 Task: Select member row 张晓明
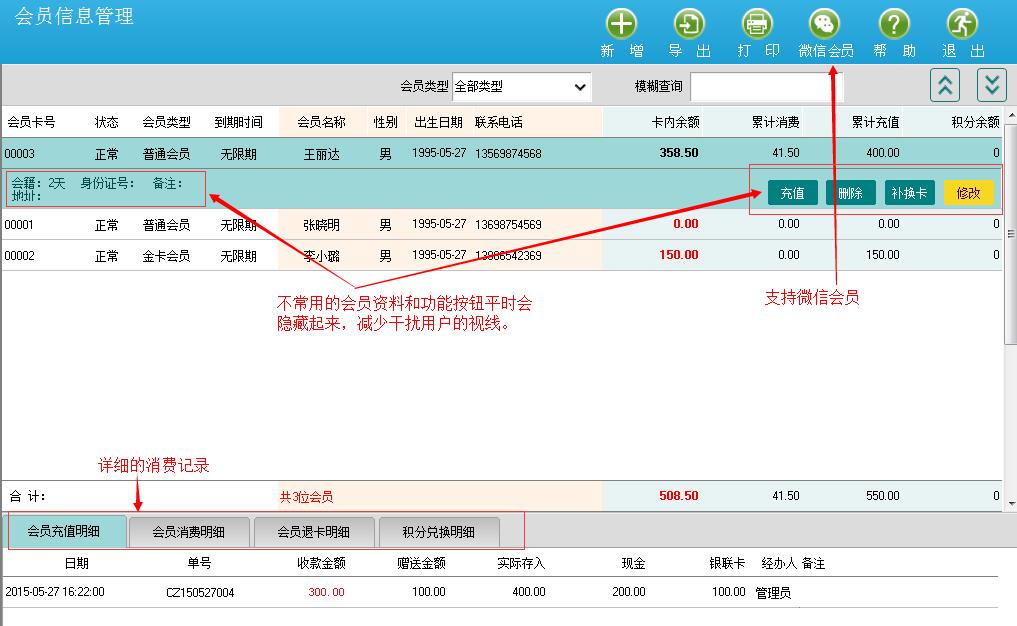point(322,225)
